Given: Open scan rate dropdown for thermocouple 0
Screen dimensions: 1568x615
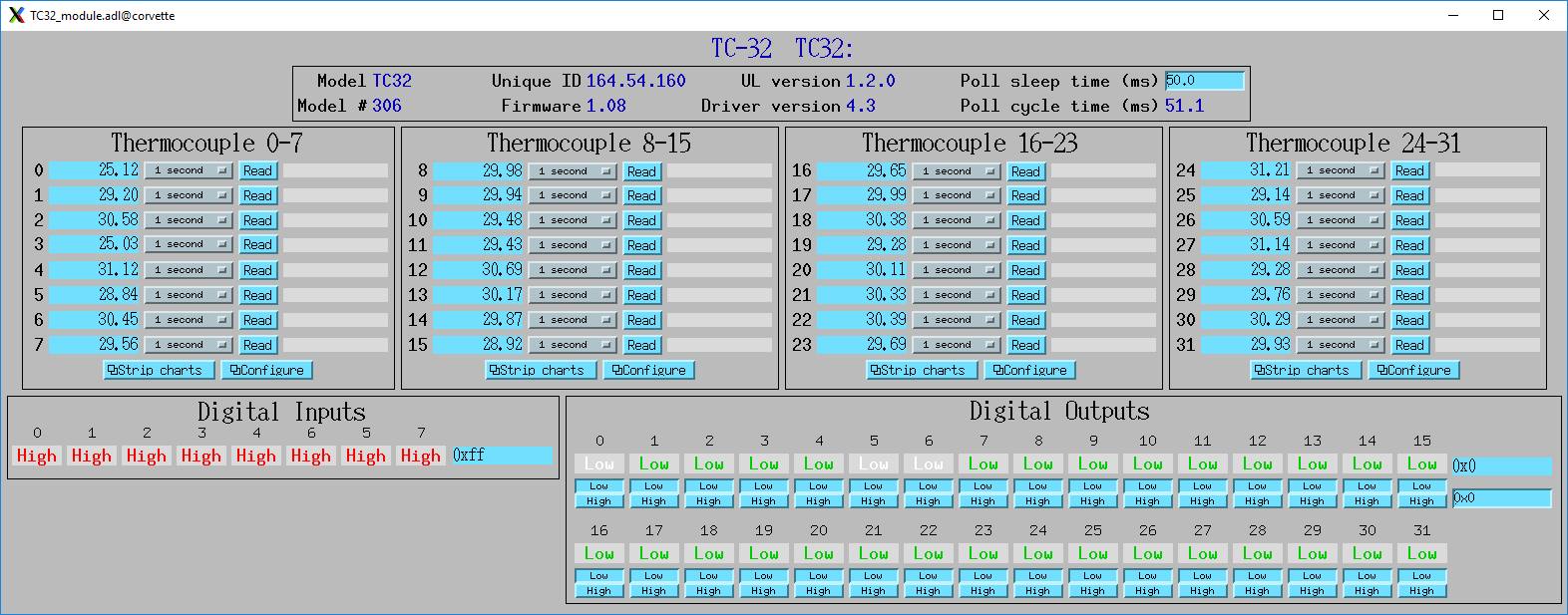Looking at the screenshot, I should pos(189,170).
